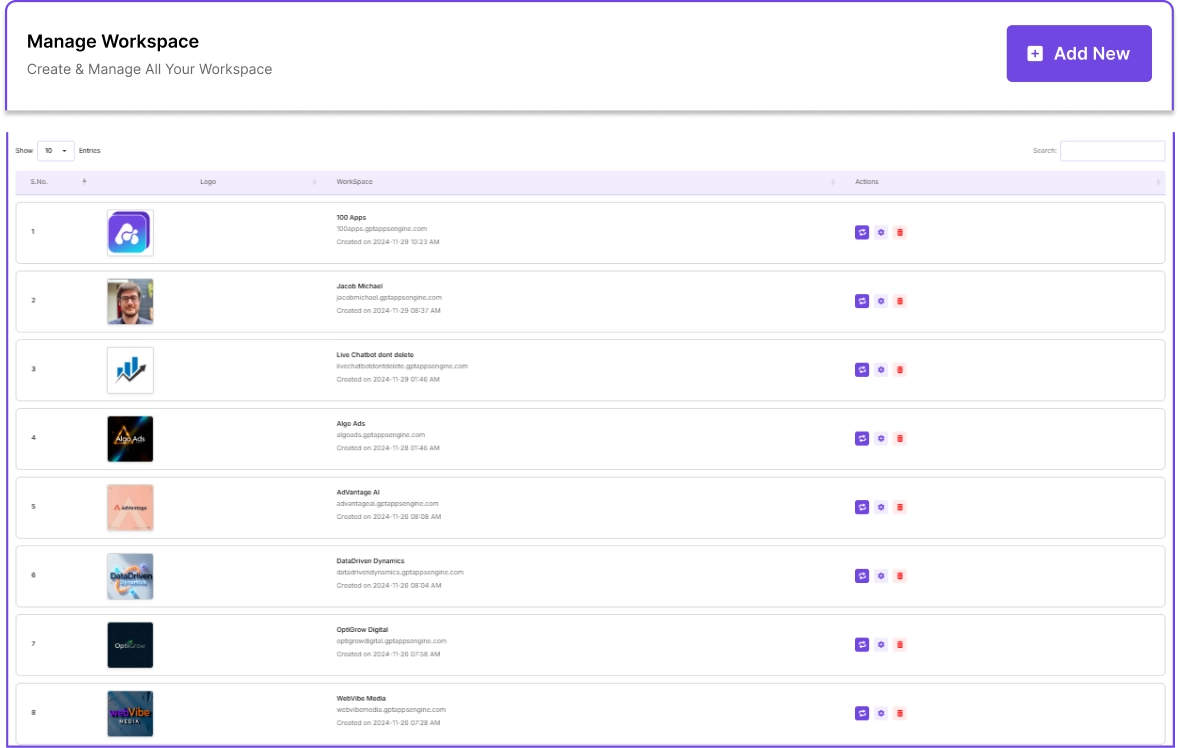Delete the WebVibe Media workspace
Screen dimensions: 1179x748
pyautogui.click(x=899, y=713)
